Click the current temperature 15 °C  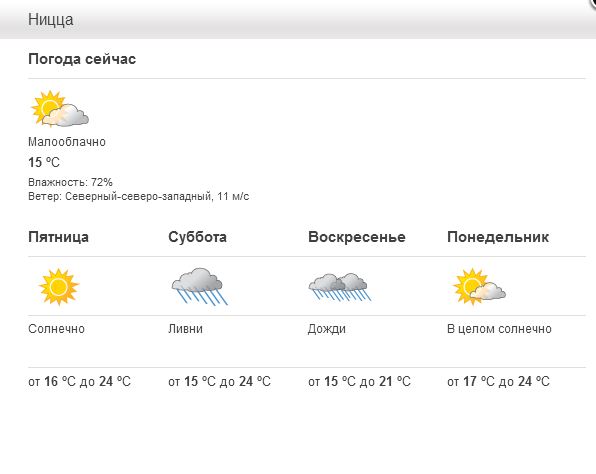tap(44, 163)
